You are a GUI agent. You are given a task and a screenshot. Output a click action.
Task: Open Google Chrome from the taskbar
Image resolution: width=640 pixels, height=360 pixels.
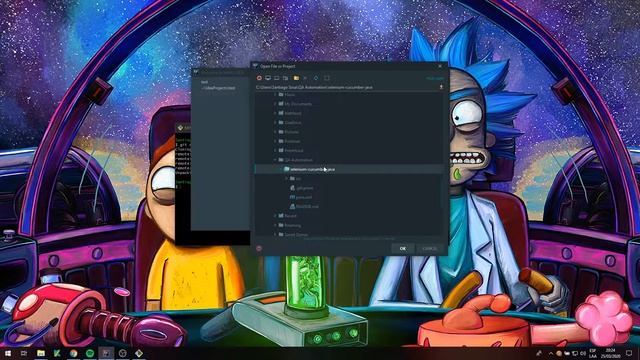click(x=73, y=353)
